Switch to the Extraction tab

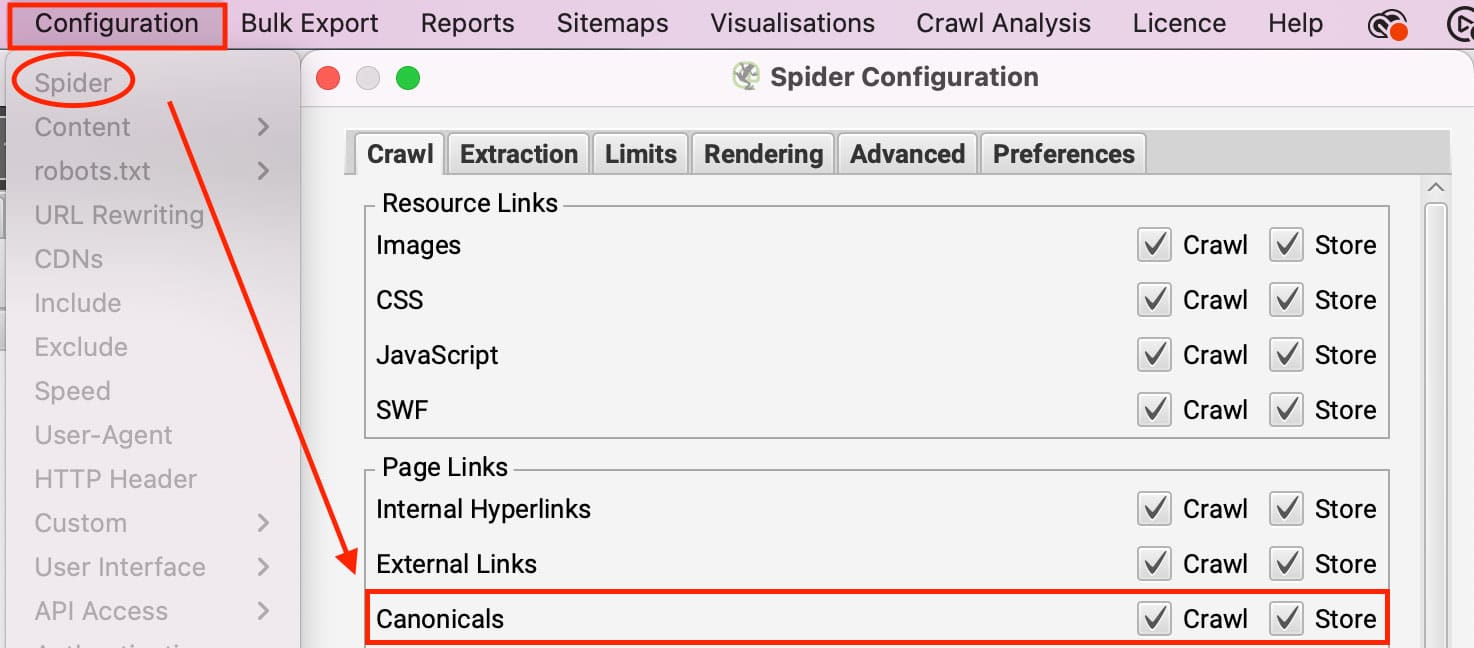[x=519, y=154]
